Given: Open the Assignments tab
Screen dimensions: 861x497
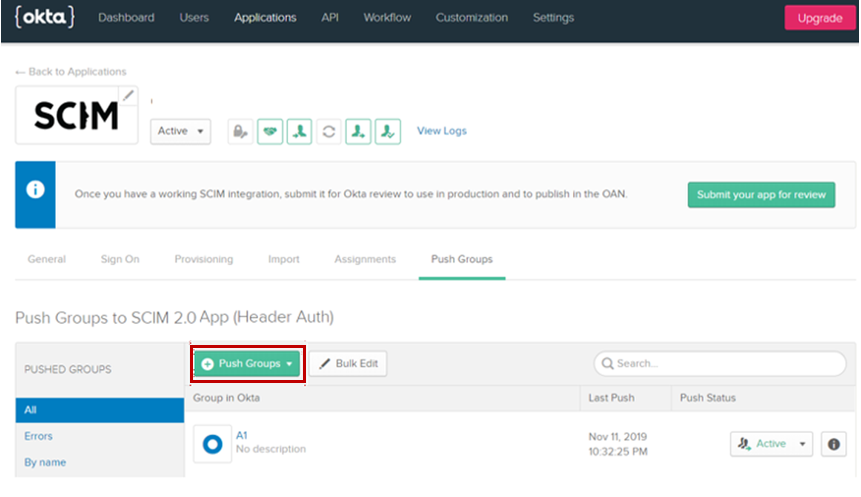Looking at the screenshot, I should click(x=365, y=259).
